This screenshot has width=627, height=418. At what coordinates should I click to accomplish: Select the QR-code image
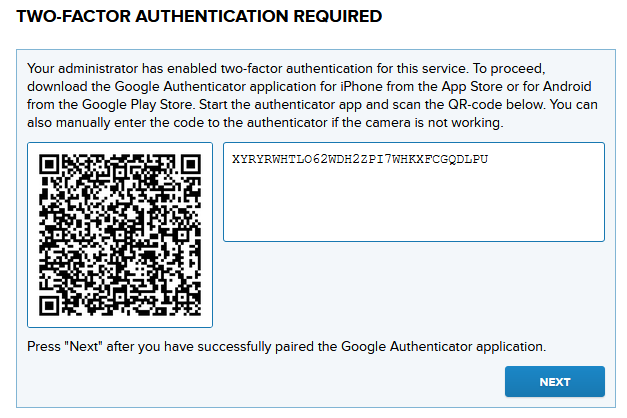pos(120,235)
